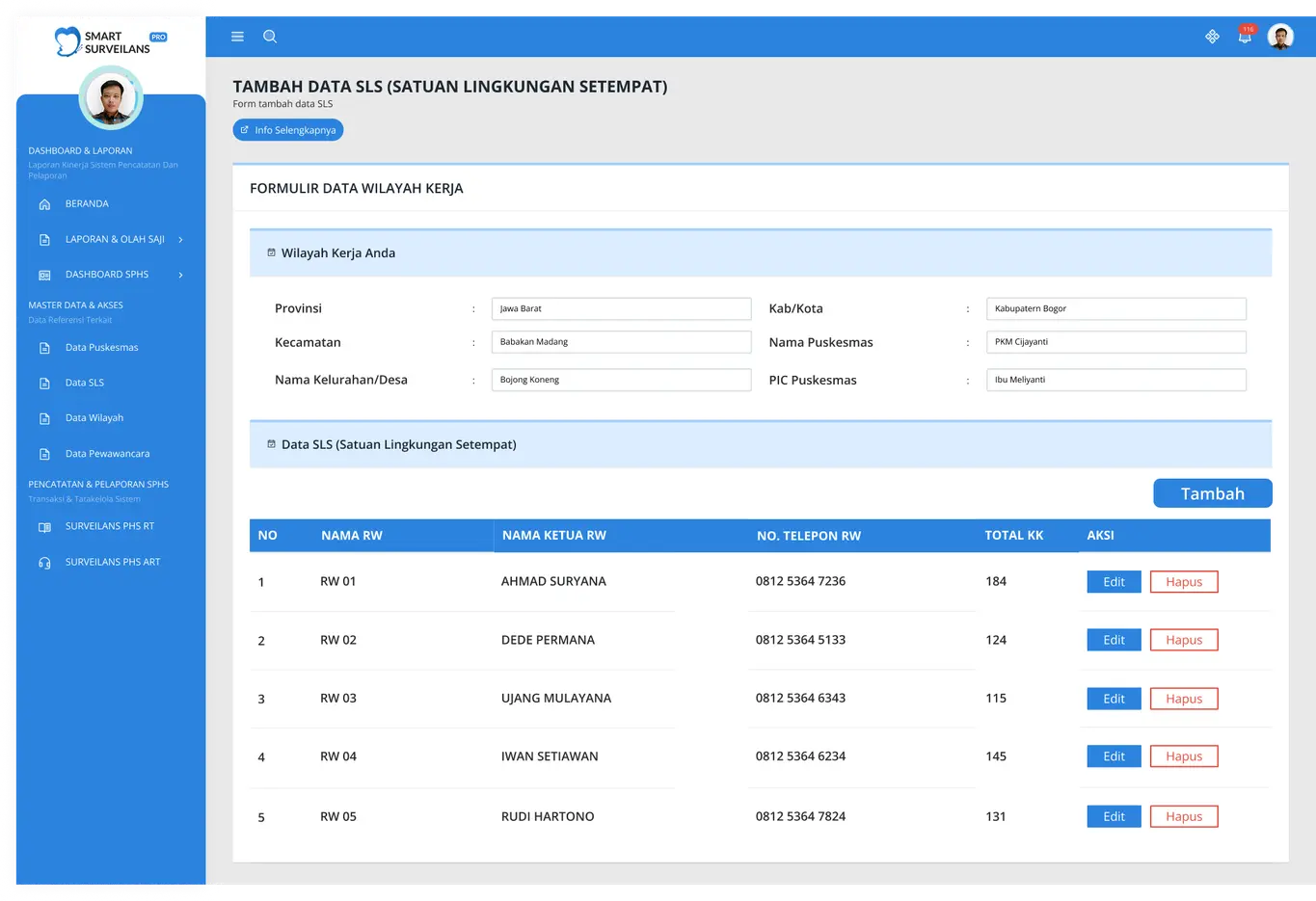Click the Kecamatan field Babakan Madang
Screen dimensions: 1316x901
tap(622, 342)
